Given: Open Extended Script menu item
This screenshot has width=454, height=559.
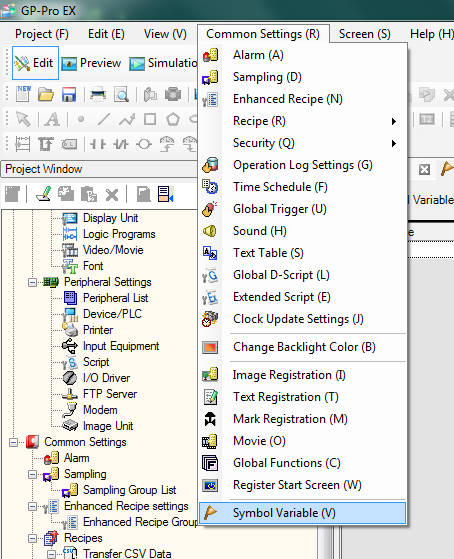Looking at the screenshot, I should 302,297.
